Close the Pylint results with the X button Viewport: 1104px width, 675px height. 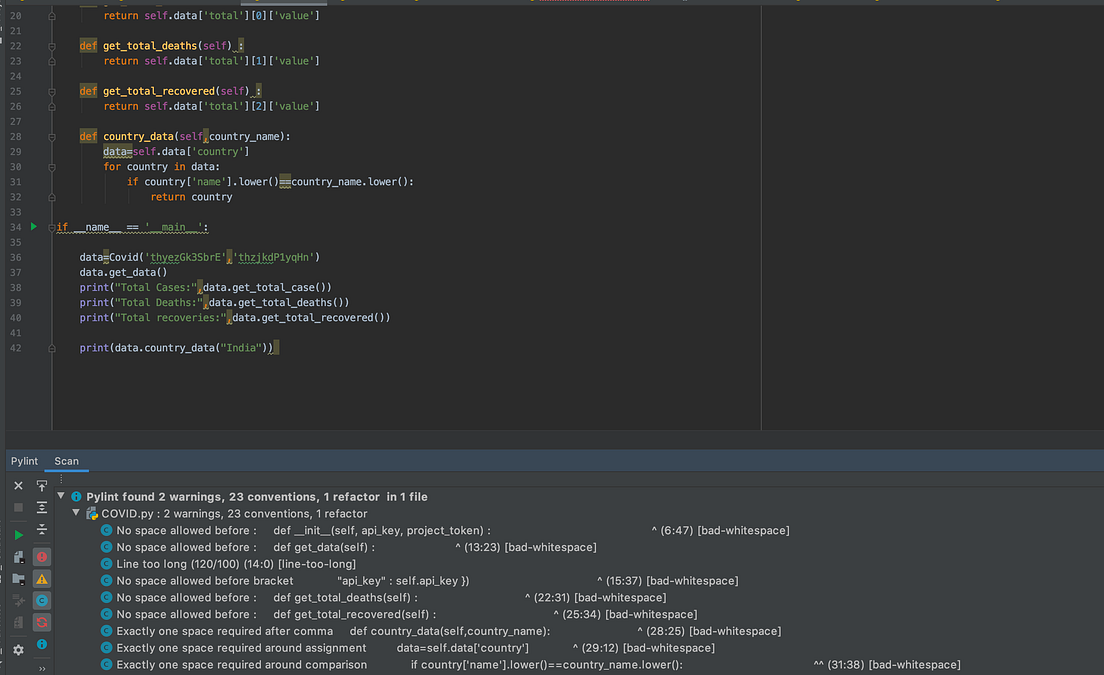(18, 485)
